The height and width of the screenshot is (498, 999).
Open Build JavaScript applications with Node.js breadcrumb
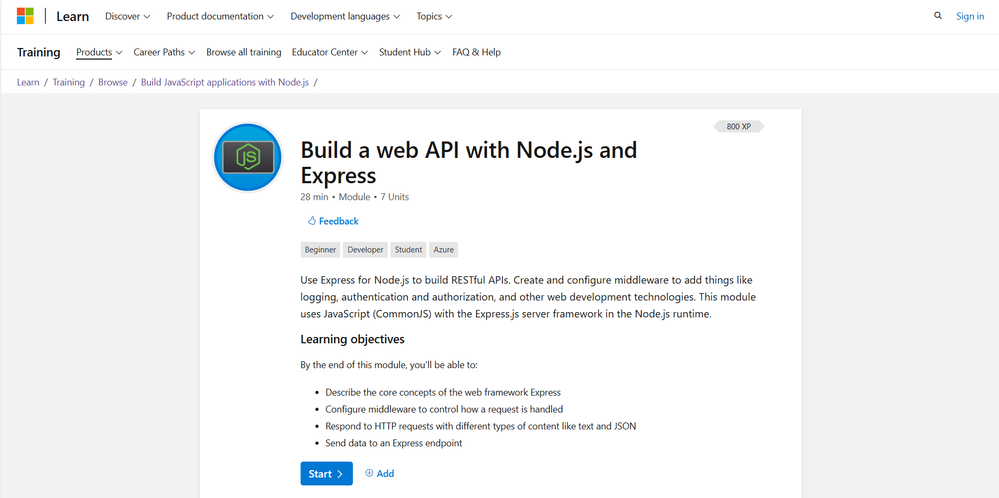click(225, 82)
